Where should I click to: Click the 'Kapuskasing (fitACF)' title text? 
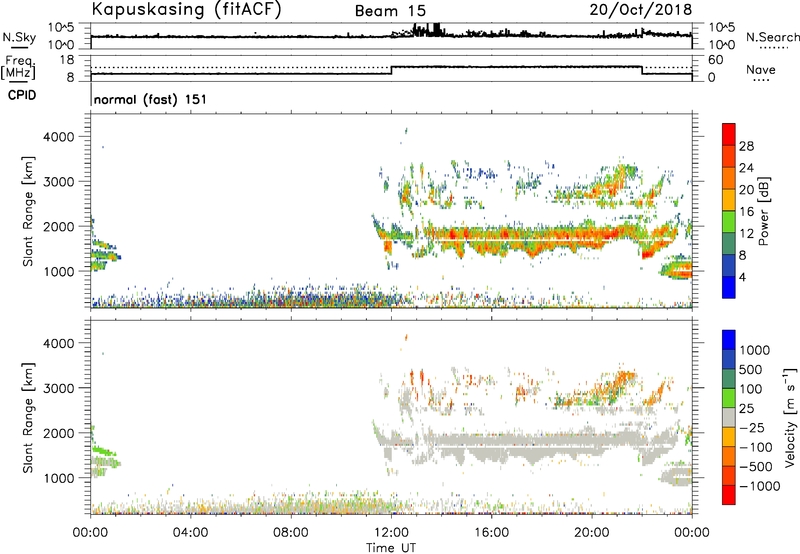coord(186,10)
